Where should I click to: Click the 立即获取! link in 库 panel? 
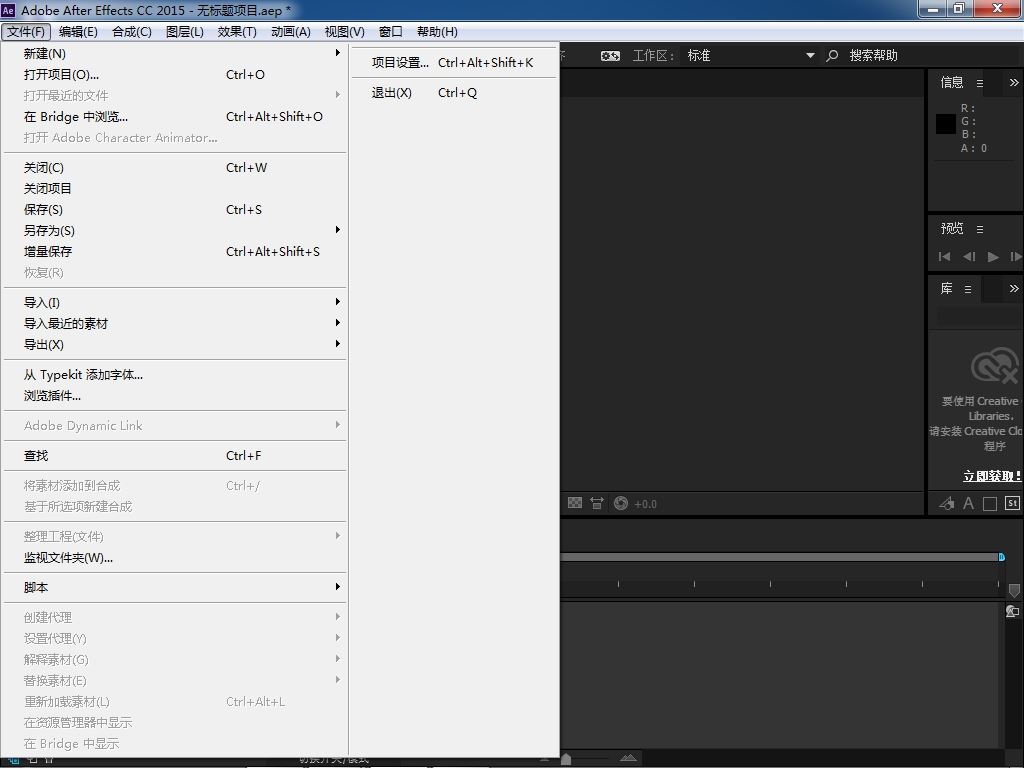point(991,475)
